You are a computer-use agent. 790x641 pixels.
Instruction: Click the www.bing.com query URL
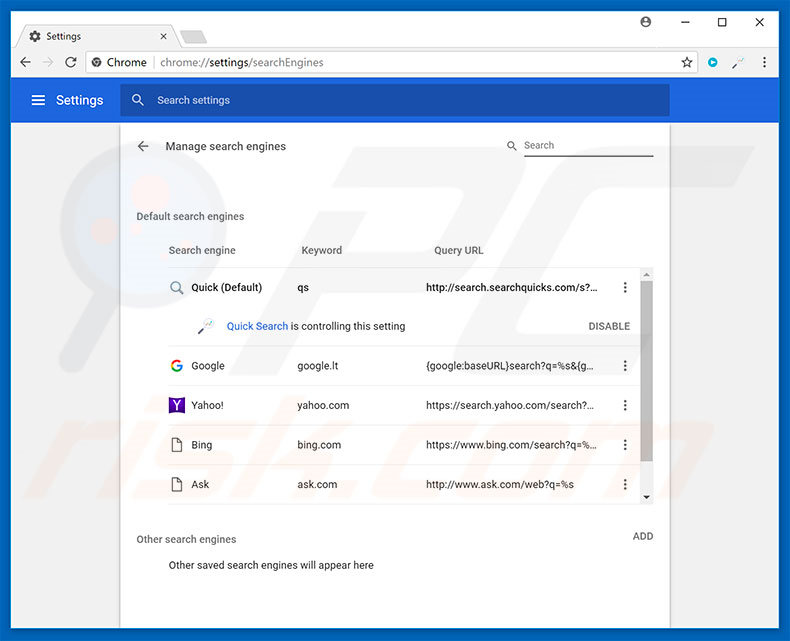click(x=511, y=445)
